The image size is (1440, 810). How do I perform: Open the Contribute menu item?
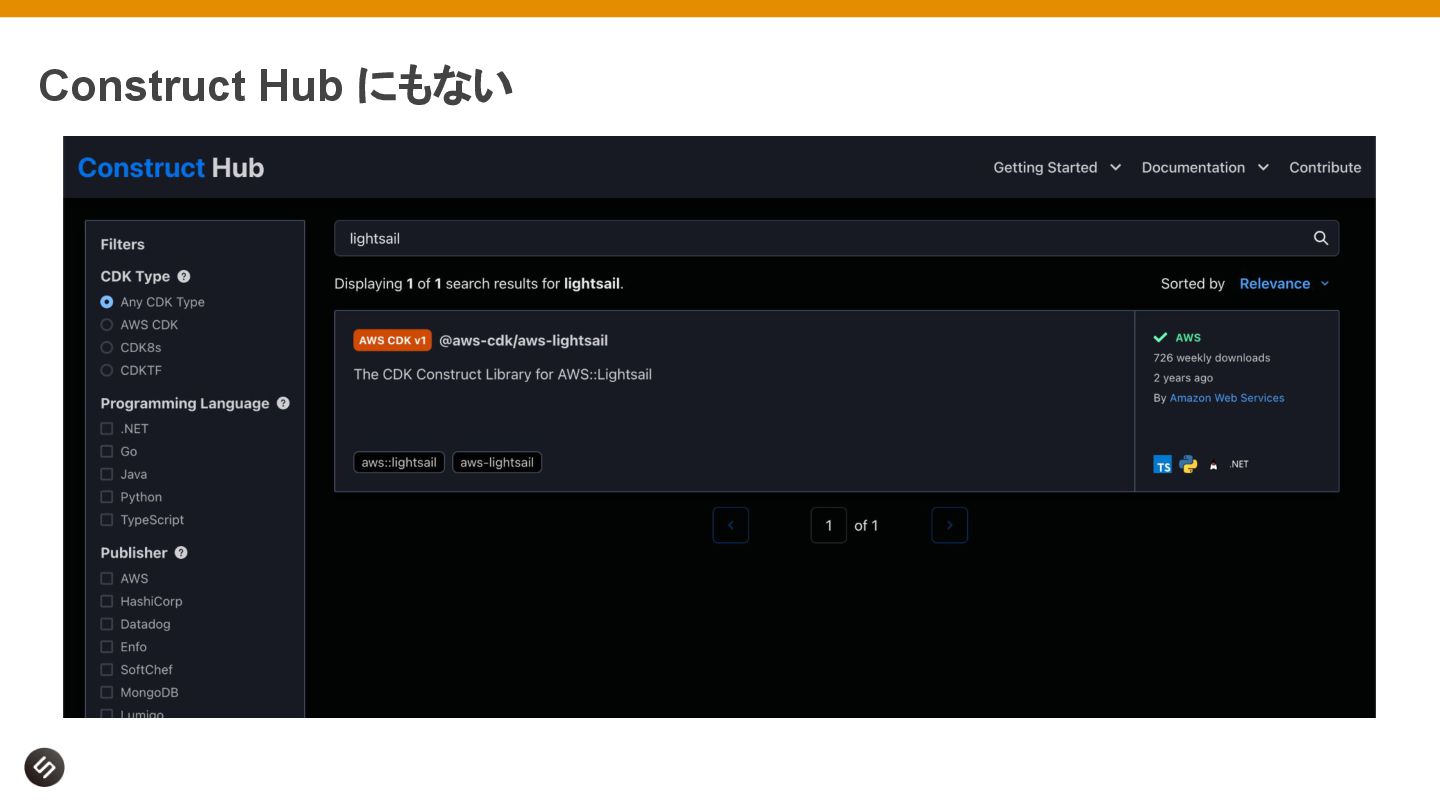[x=1325, y=167]
